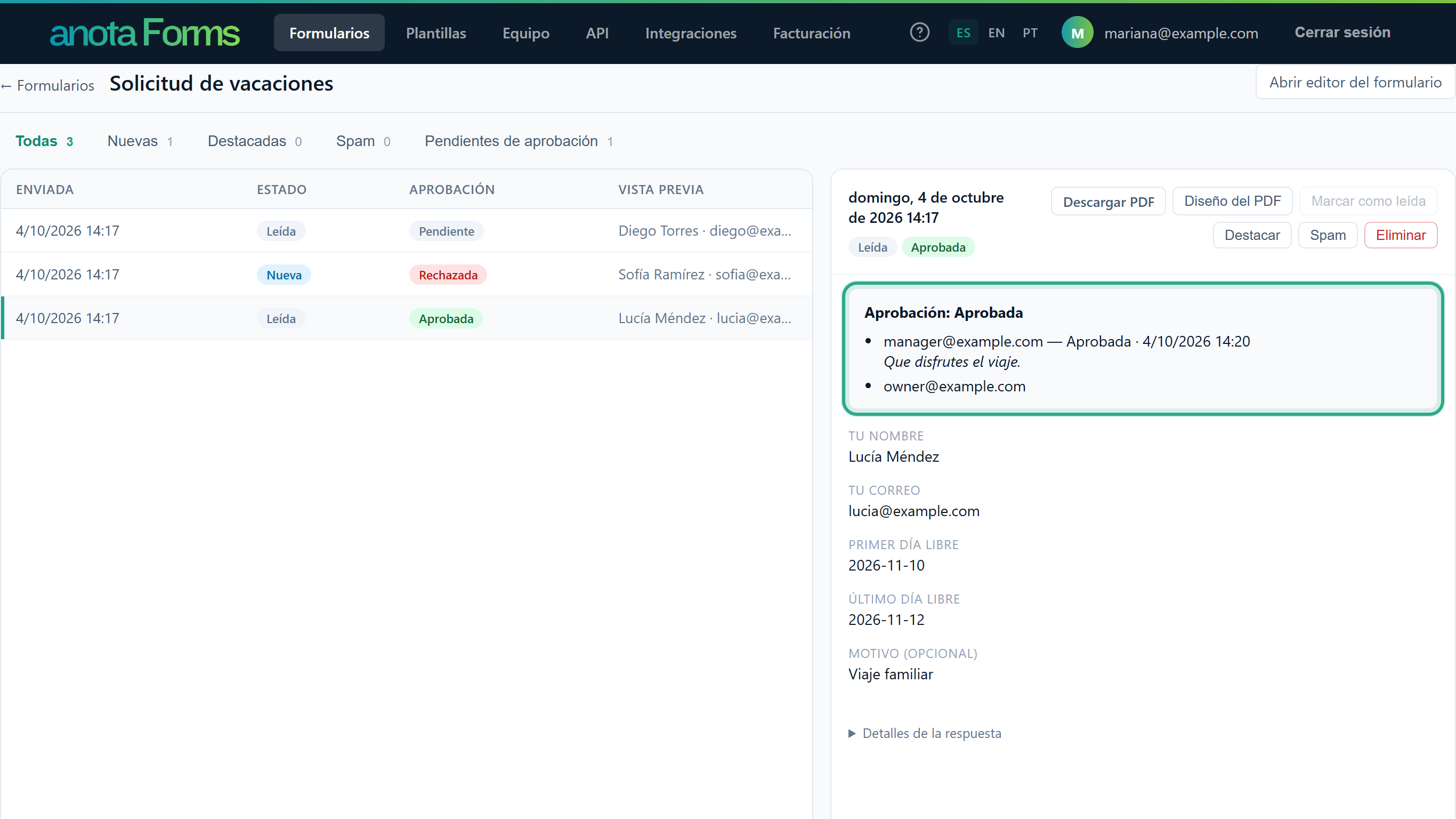Click the Pendiente approval badge

point(446,231)
